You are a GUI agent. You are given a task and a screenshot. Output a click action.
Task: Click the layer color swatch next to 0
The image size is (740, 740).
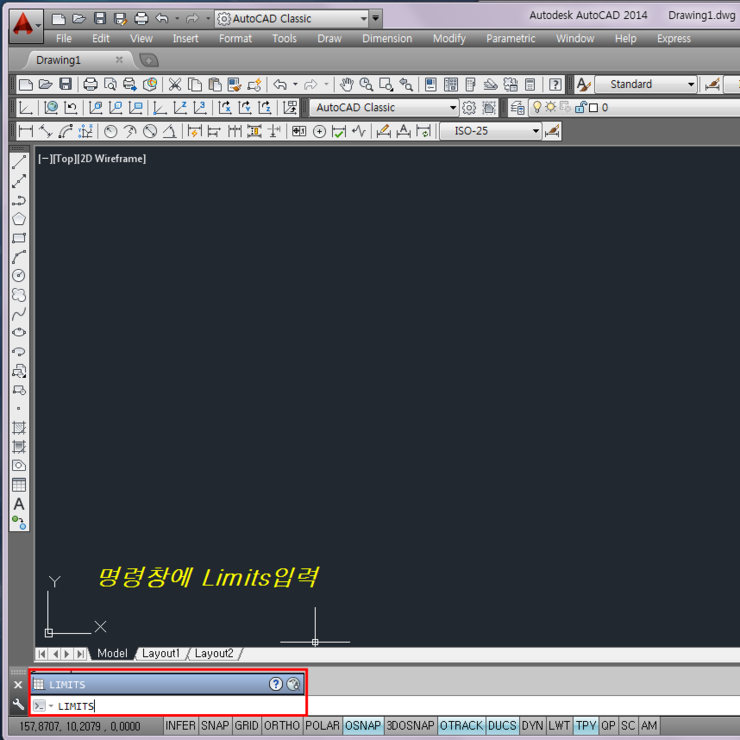coord(594,108)
